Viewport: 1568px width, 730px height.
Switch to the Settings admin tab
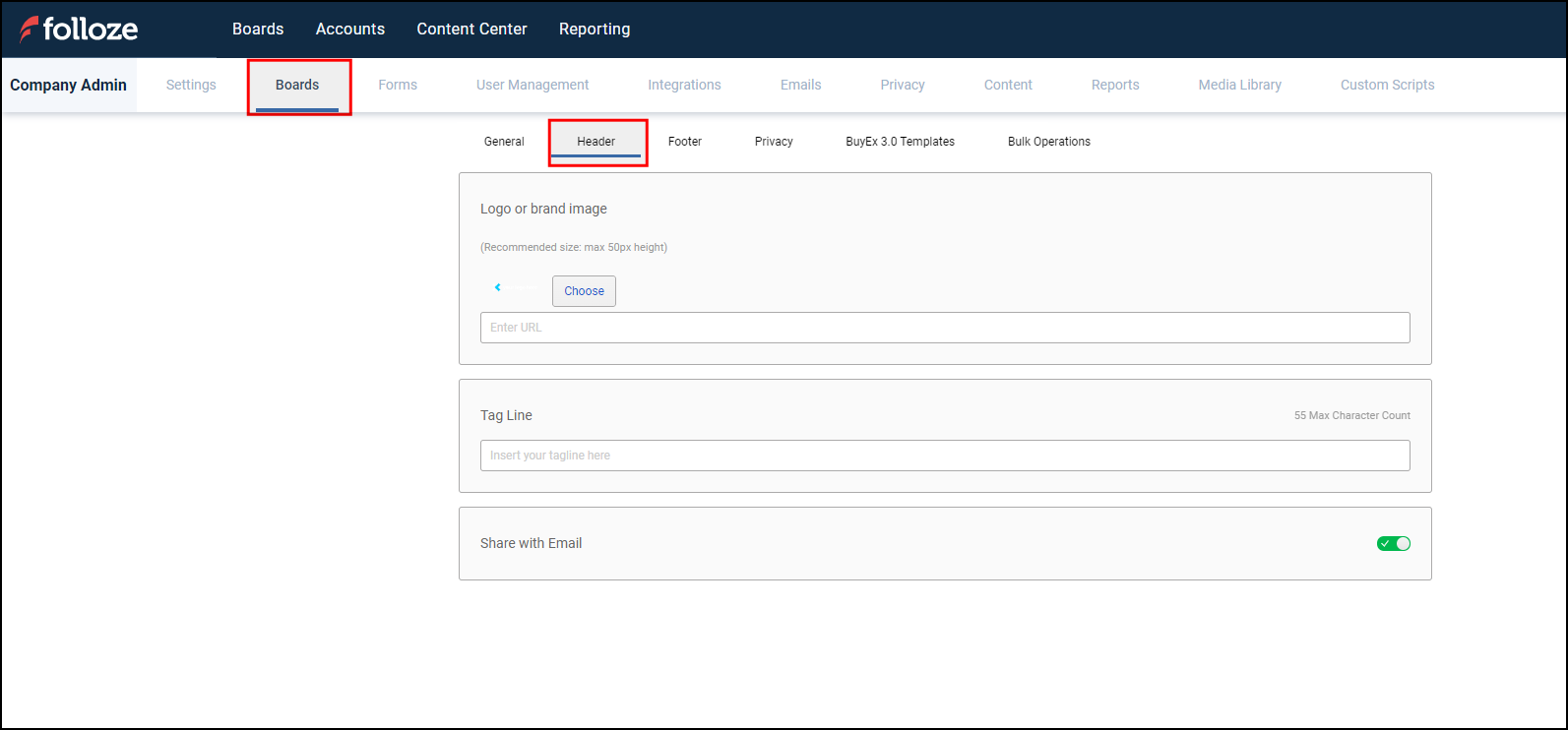click(x=191, y=85)
